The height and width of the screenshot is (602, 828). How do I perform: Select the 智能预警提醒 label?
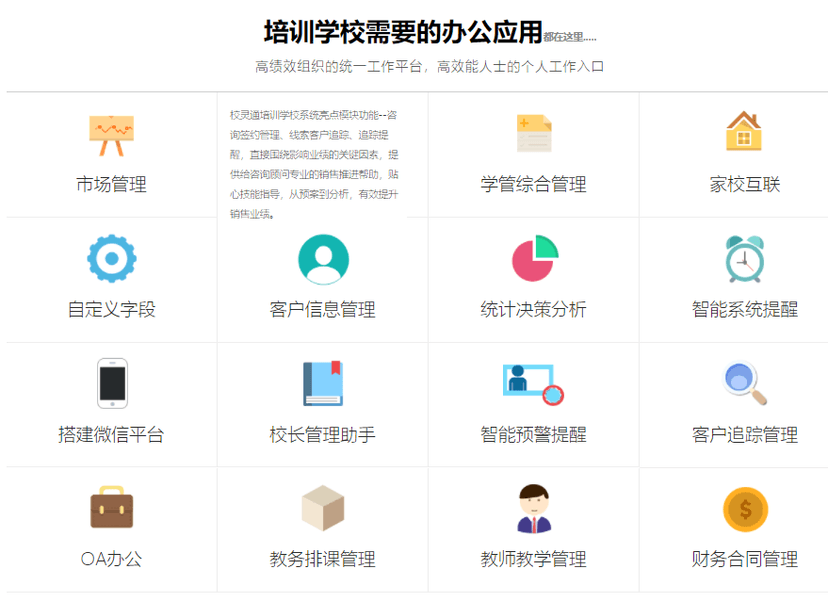[533, 435]
